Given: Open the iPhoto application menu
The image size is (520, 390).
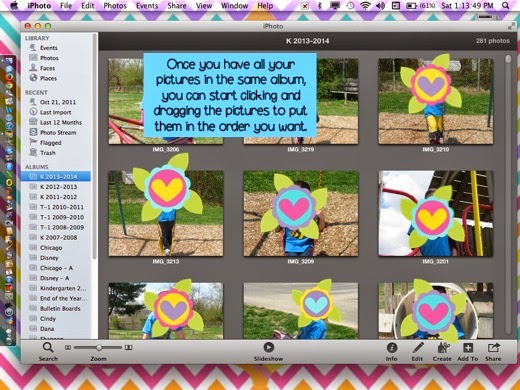Looking at the screenshot, I should tap(39, 6).
